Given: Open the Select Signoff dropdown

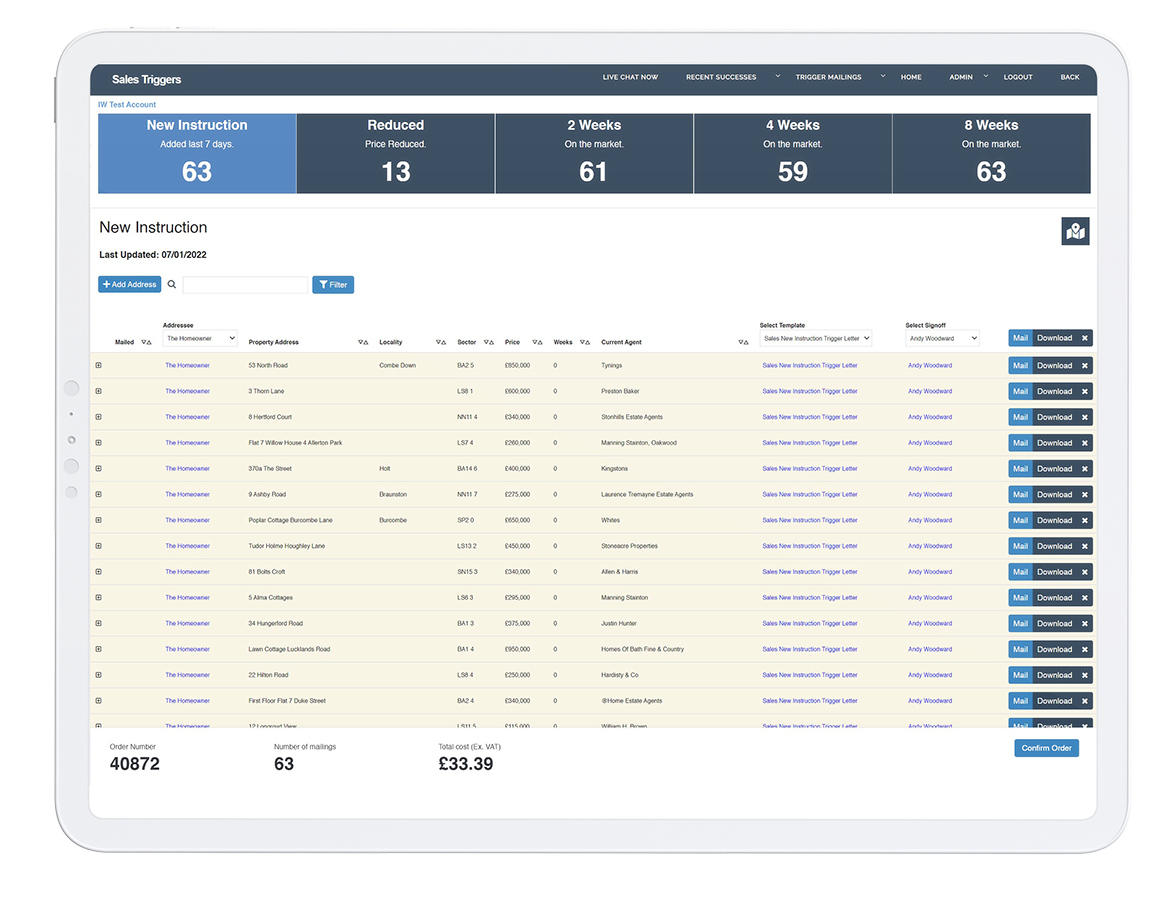Looking at the screenshot, I should point(942,339).
